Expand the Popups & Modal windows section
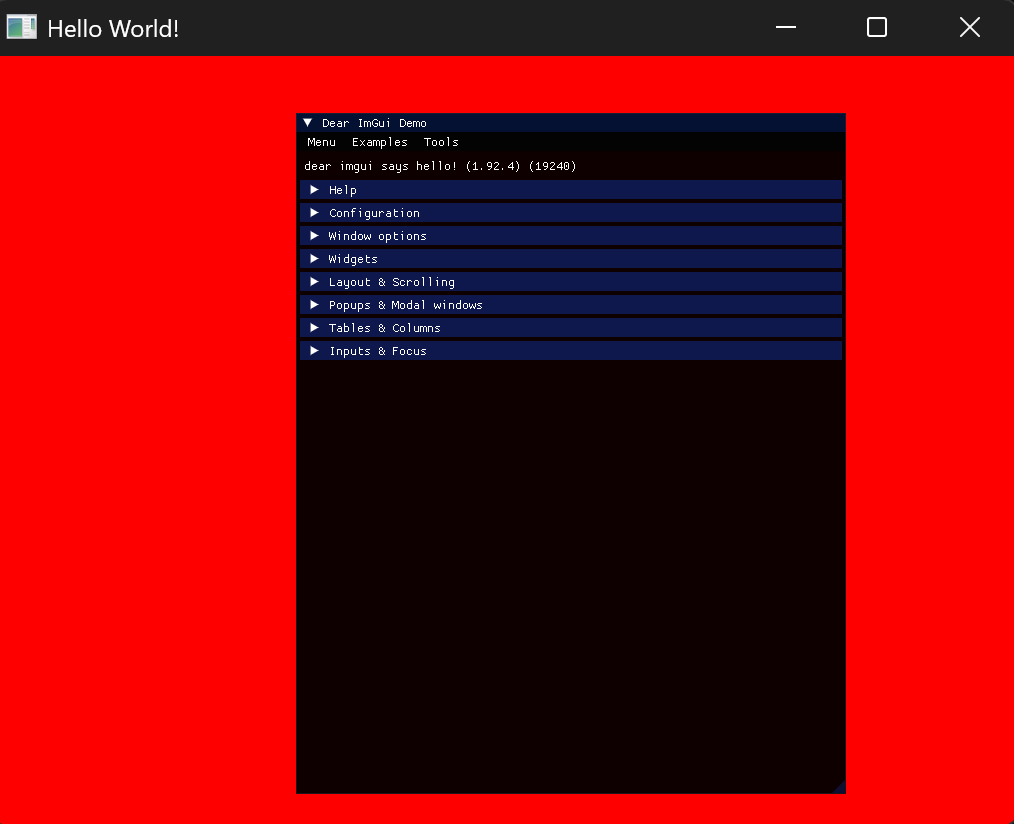Image resolution: width=1014 pixels, height=824 pixels. pos(571,305)
